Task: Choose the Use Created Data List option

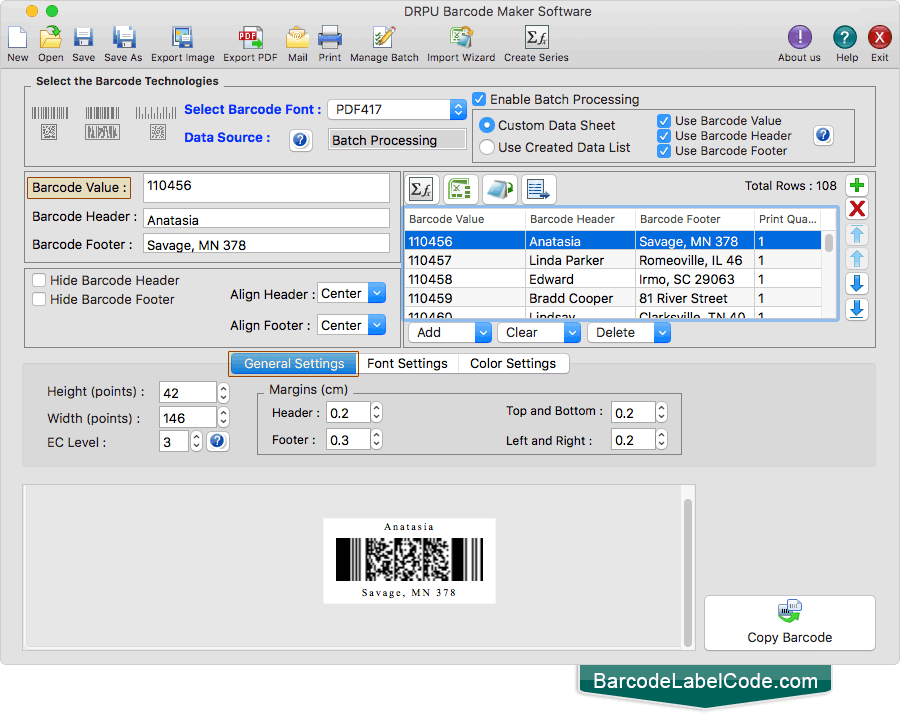Action: [x=487, y=148]
